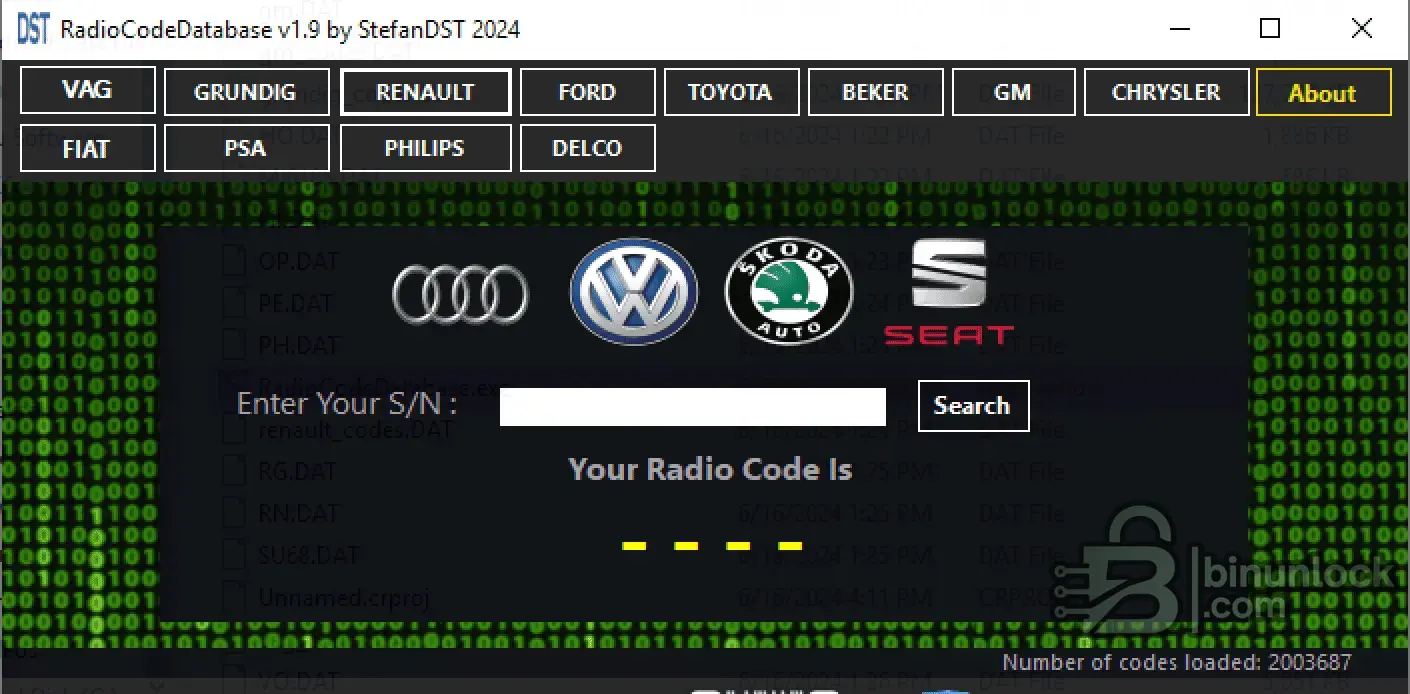Select the CHRYSLER brand tab
This screenshot has width=1410, height=694.
1166,93
